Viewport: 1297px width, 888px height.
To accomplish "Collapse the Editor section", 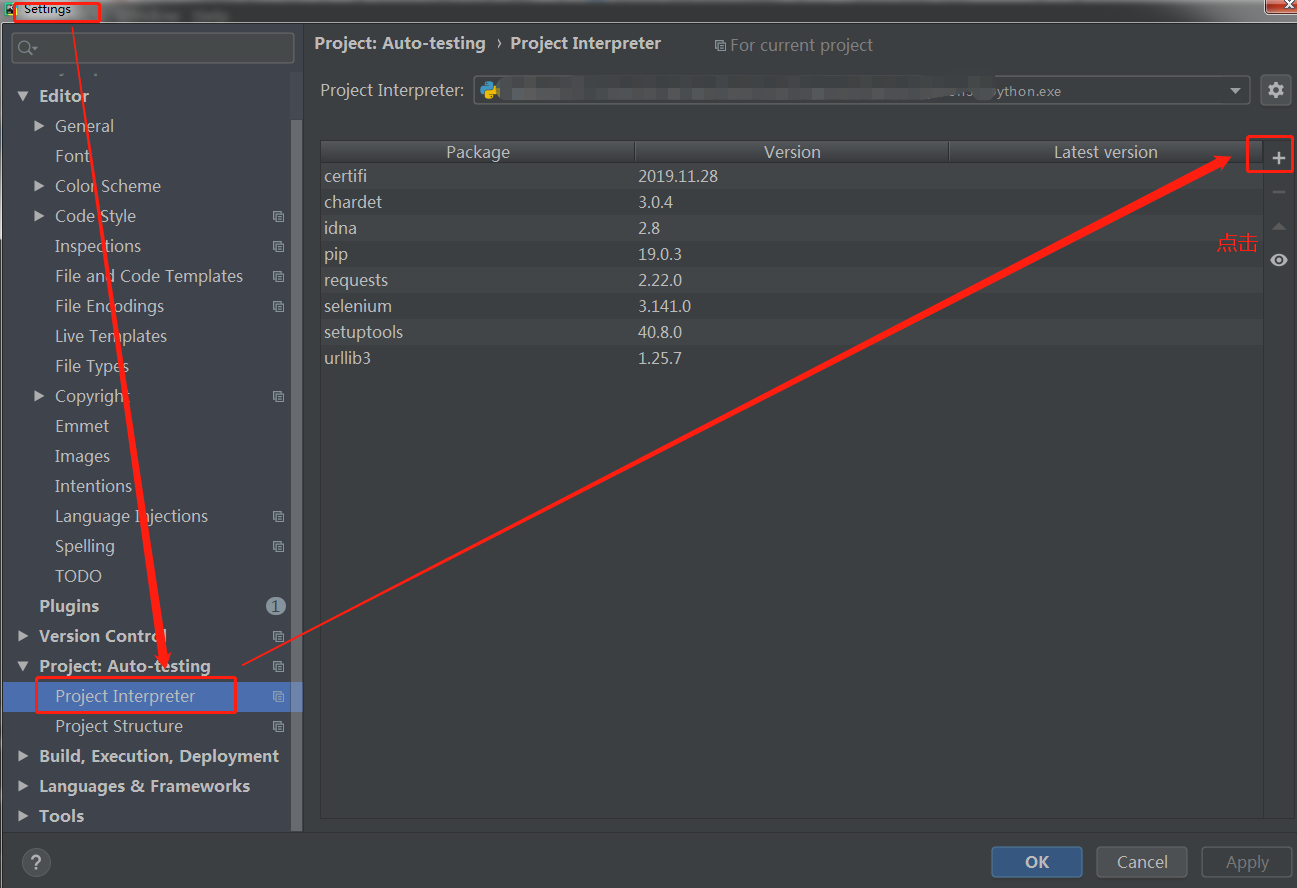I will [23, 96].
